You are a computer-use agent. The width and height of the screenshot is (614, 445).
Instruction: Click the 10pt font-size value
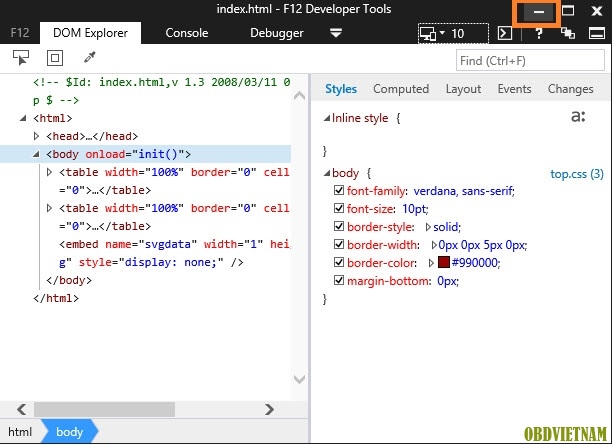[415, 209]
